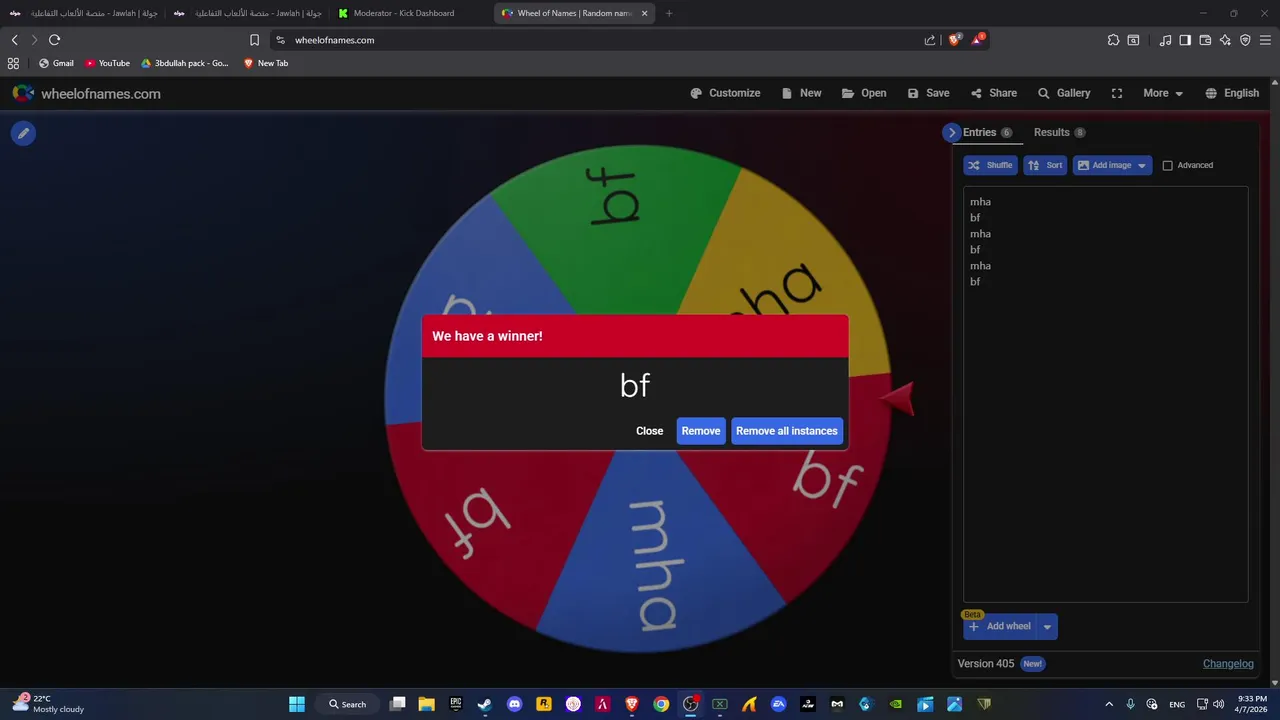The height and width of the screenshot is (720, 1280).
Task: Open Discord from the taskbar
Action: 514,704
